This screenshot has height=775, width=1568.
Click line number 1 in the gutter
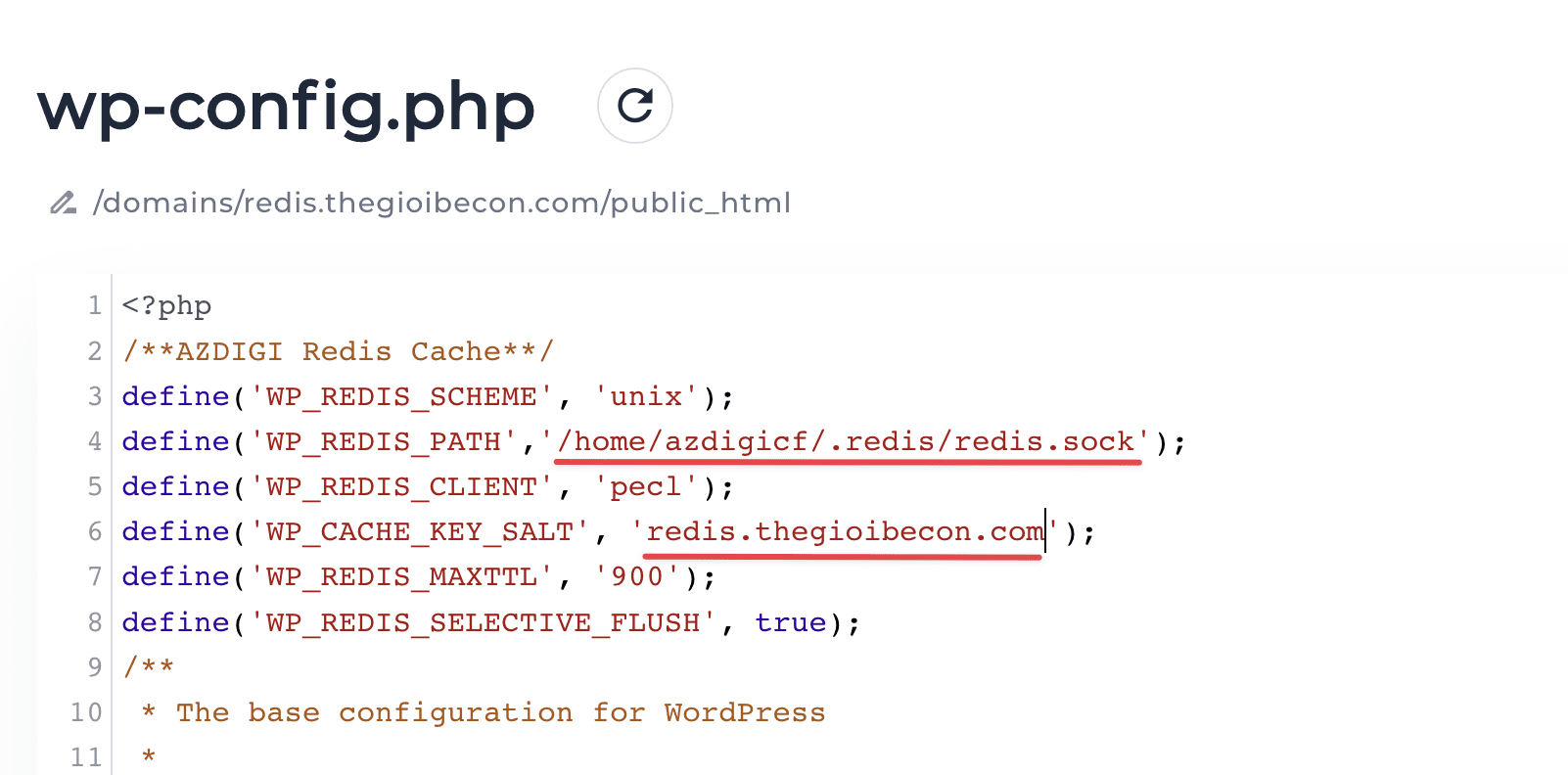(x=95, y=306)
